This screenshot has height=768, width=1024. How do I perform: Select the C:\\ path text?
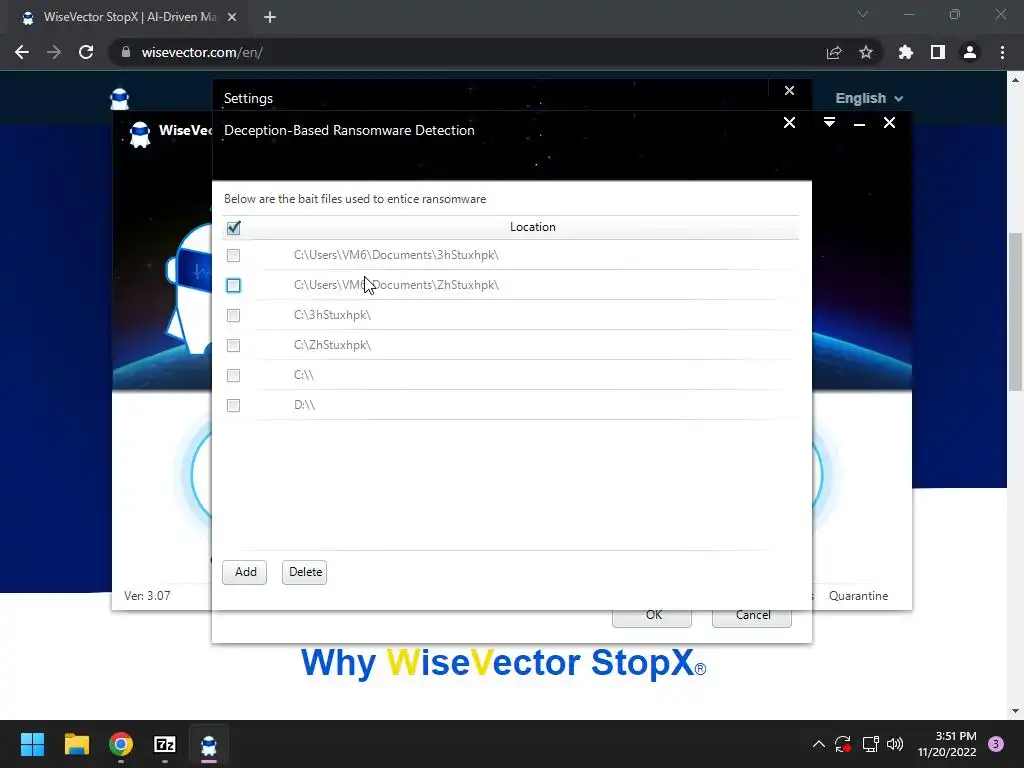[304, 376]
